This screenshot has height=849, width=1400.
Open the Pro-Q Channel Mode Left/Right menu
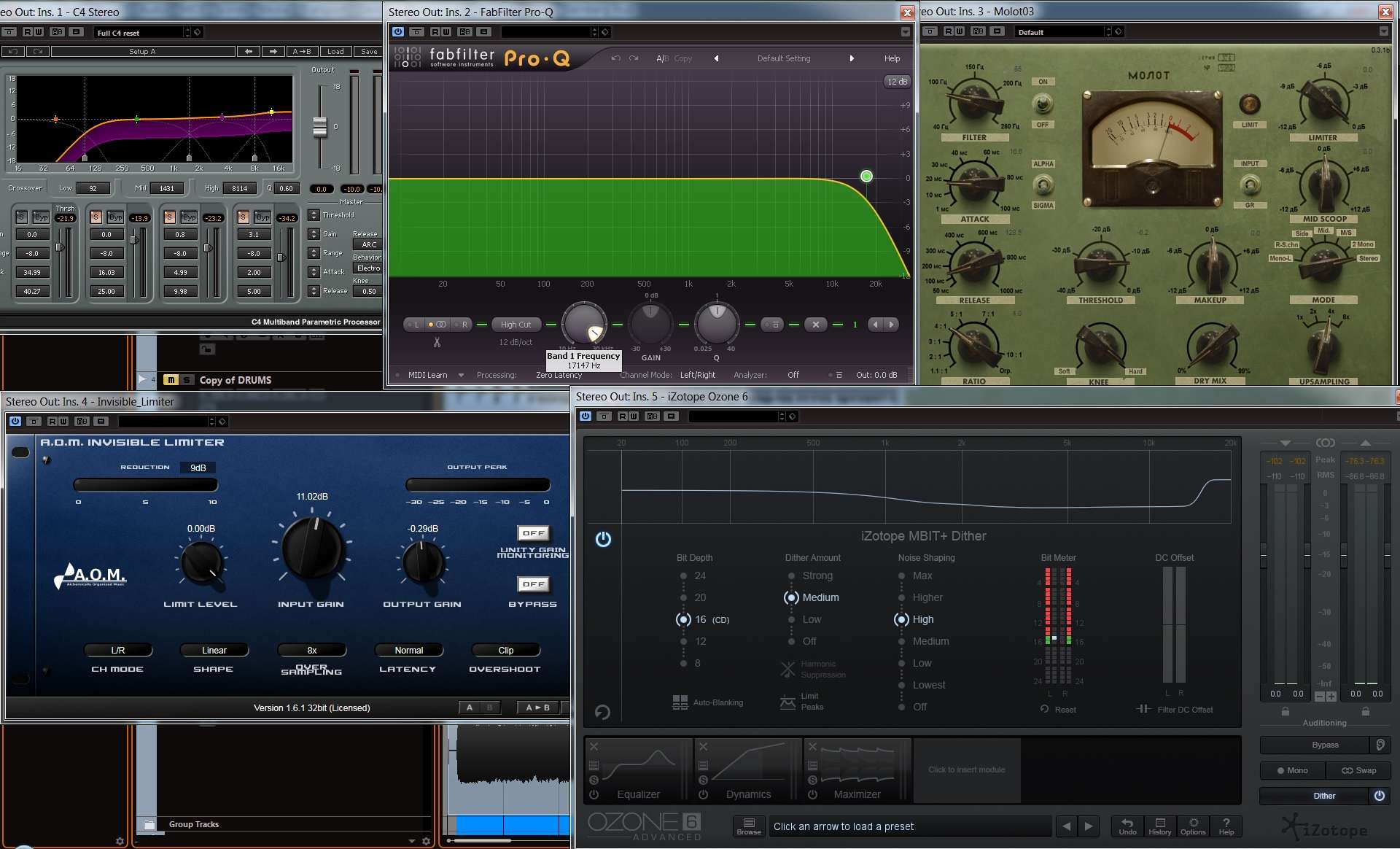[x=698, y=375]
